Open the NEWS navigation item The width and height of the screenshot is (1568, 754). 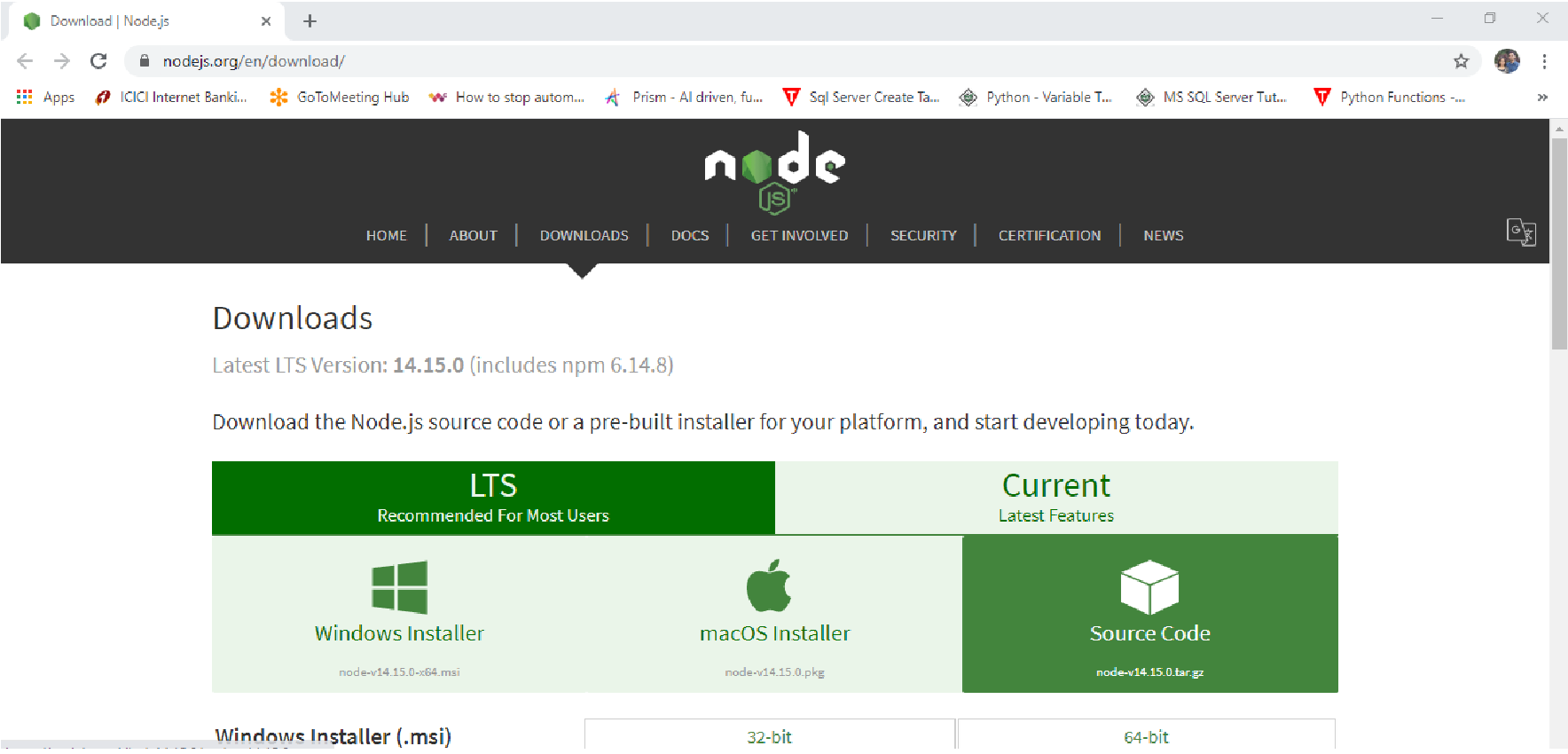[x=1163, y=236]
